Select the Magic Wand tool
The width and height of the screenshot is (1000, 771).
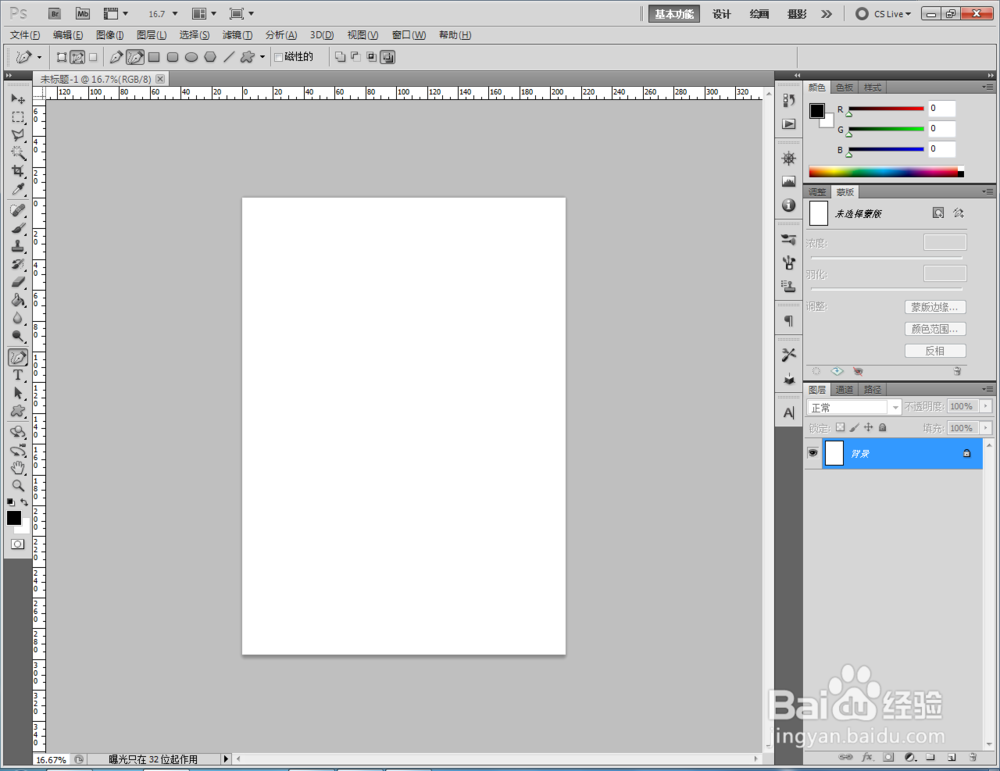pos(18,153)
